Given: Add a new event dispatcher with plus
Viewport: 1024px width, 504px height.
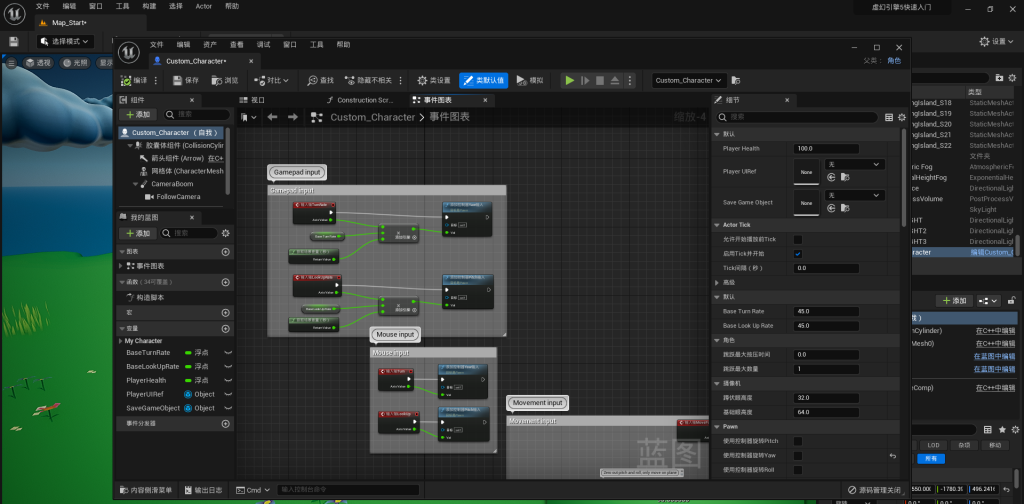Looking at the screenshot, I should (x=225, y=424).
